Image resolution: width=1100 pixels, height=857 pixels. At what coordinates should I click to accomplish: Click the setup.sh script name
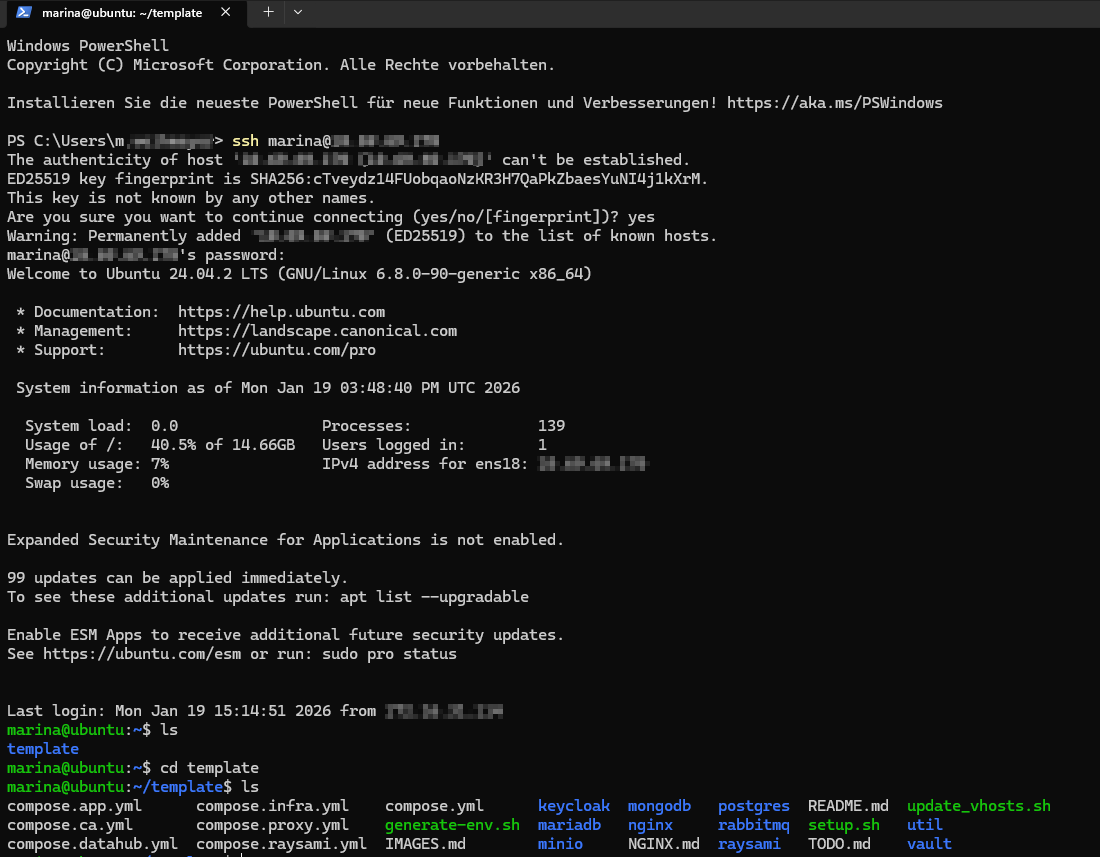coord(843,824)
